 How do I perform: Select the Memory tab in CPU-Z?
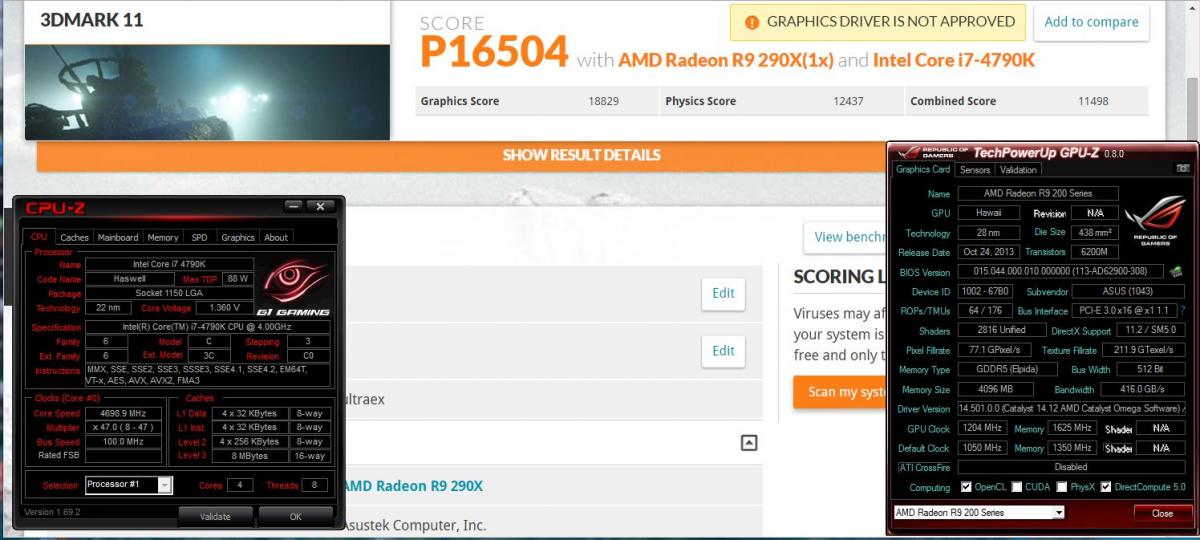pos(163,237)
